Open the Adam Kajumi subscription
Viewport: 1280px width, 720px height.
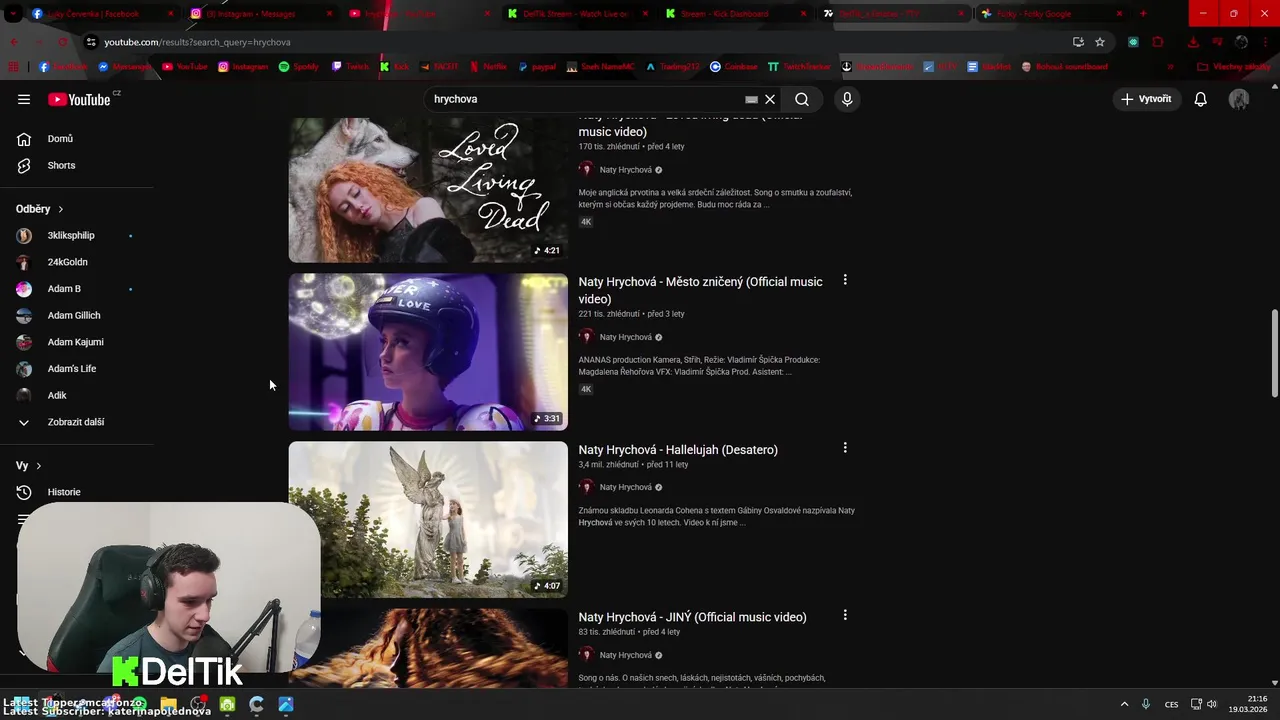77,342
